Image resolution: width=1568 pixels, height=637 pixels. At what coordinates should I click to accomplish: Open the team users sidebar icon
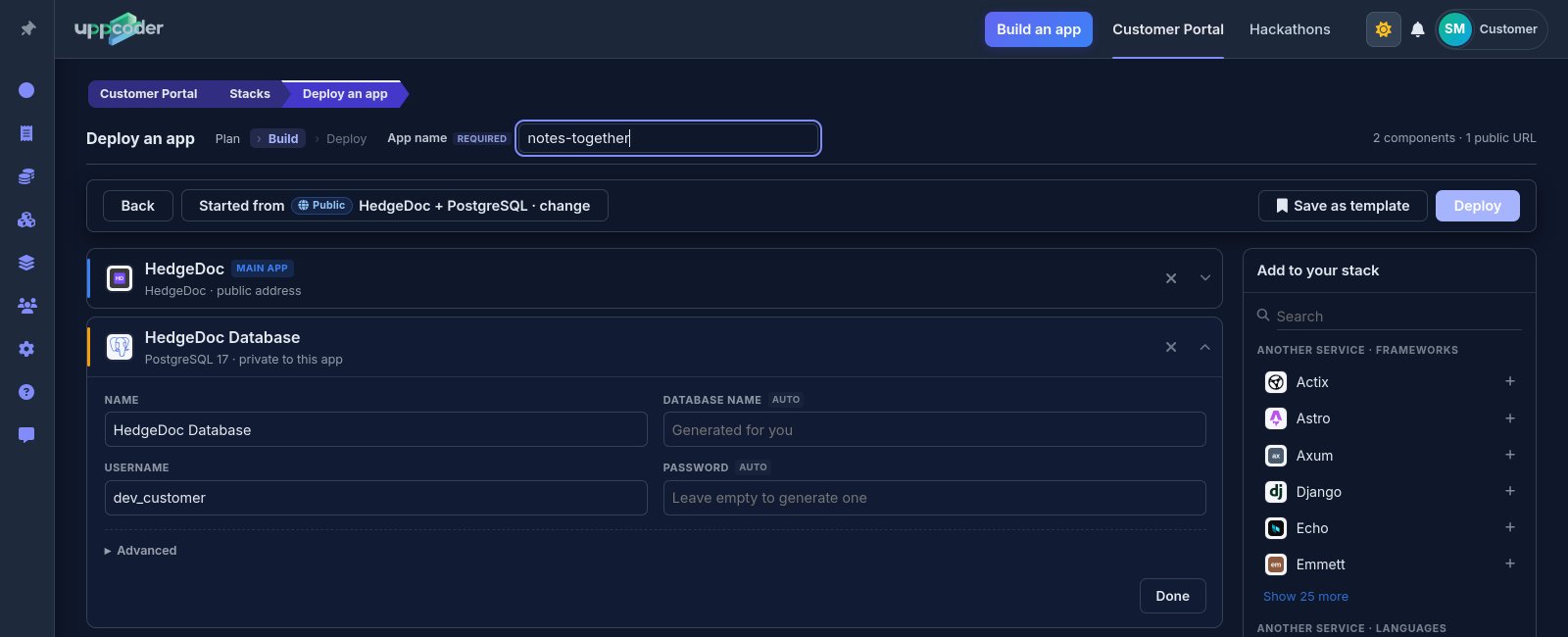(x=26, y=306)
